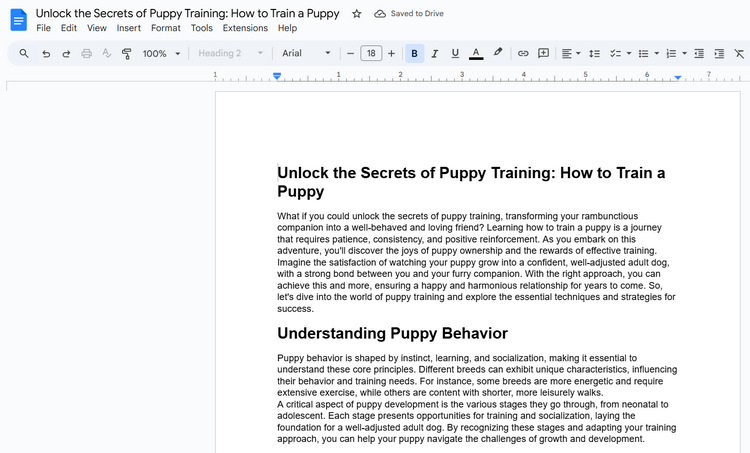Image resolution: width=750 pixels, height=453 pixels.
Task: Open the text color picker
Action: [x=476, y=53]
